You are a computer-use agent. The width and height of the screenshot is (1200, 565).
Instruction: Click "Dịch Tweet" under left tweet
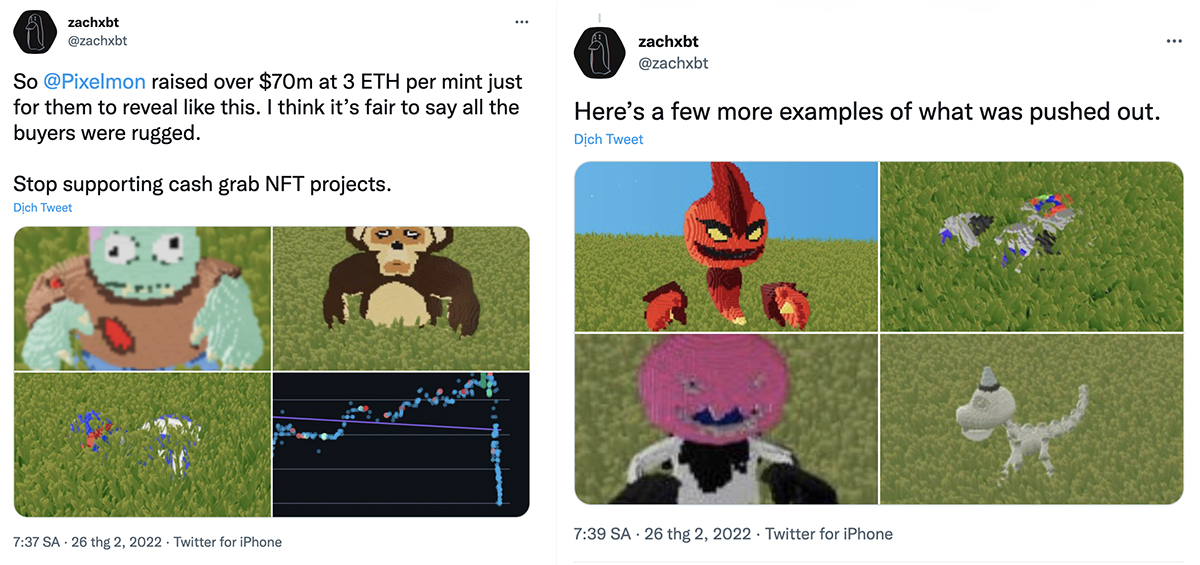point(43,208)
